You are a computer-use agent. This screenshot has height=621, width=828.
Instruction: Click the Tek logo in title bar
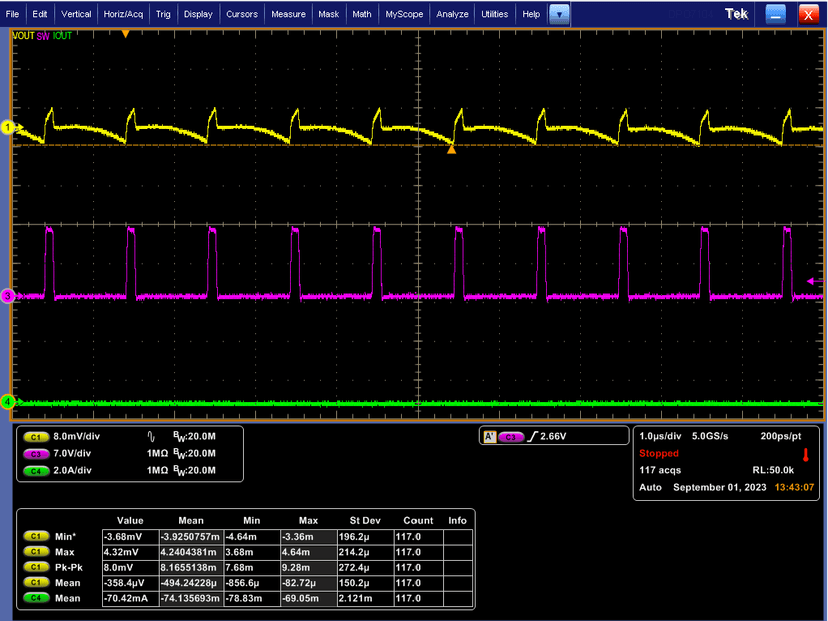(x=738, y=14)
